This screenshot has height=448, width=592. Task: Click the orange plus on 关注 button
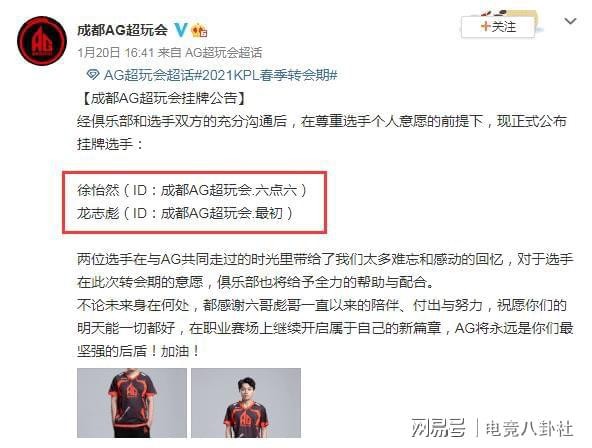(x=485, y=27)
